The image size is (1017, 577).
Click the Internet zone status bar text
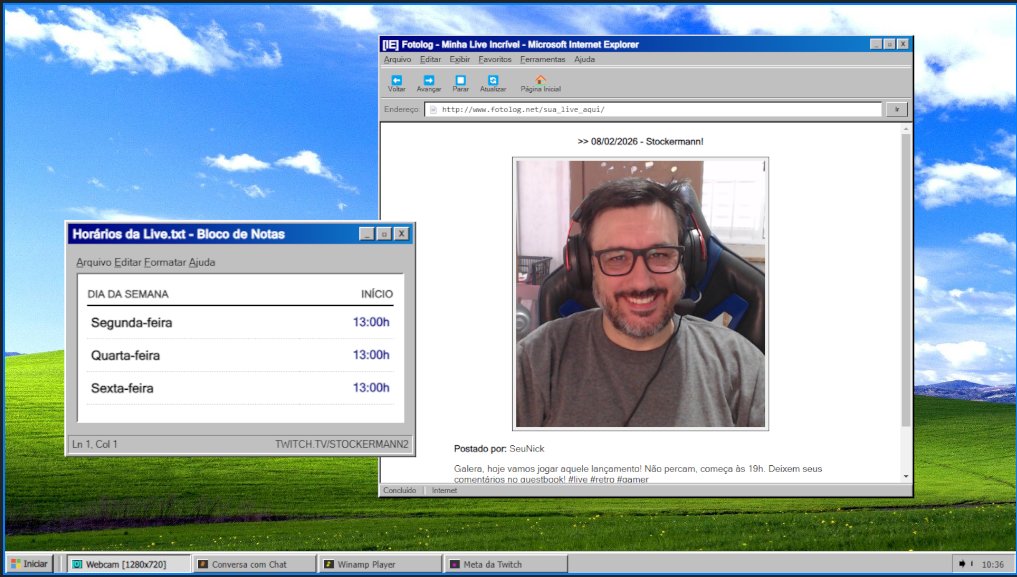click(x=444, y=491)
